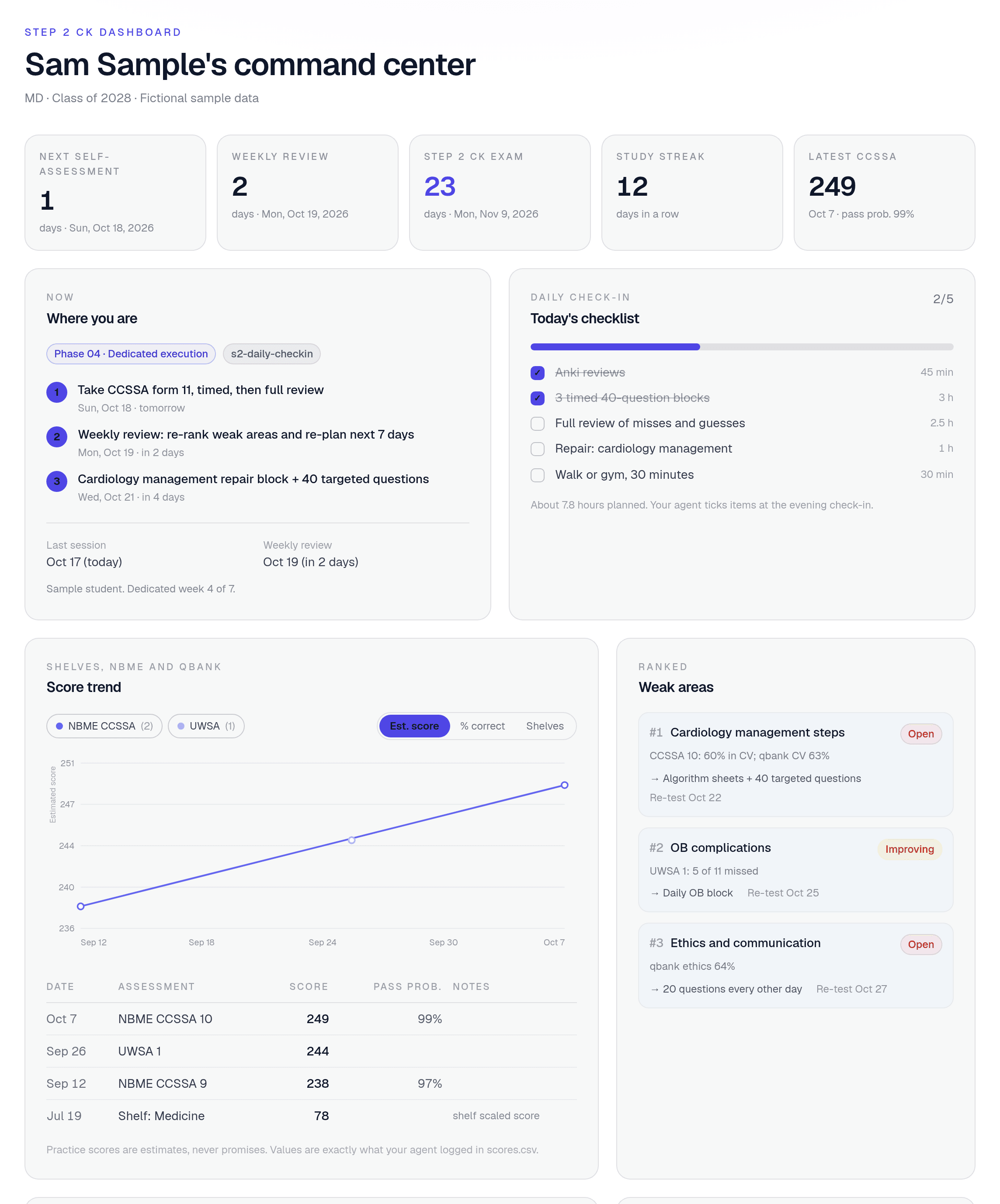Open the Next Self-Assessment card

115,193
